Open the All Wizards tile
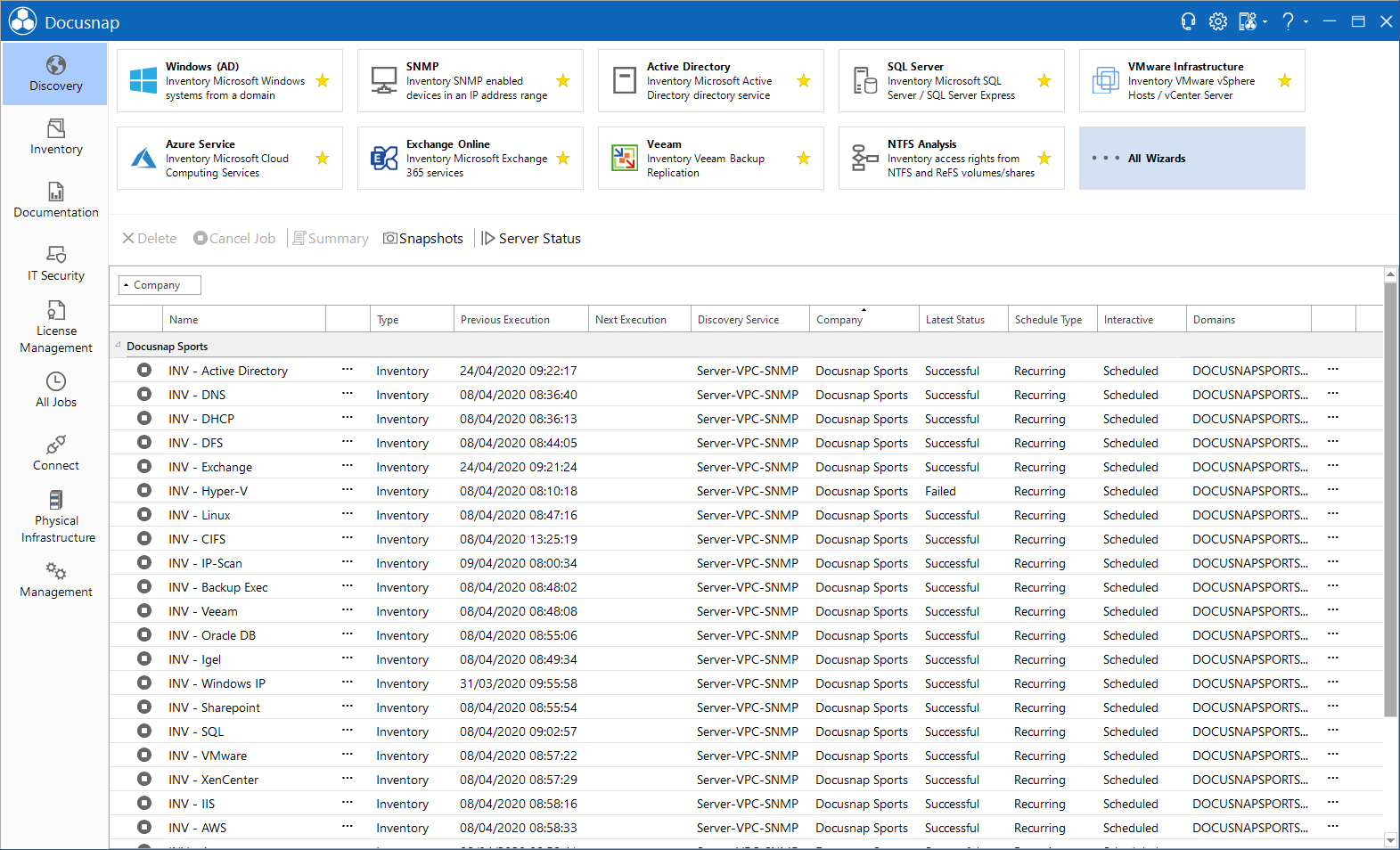Image resolution: width=1400 pixels, height=850 pixels. coord(1192,159)
